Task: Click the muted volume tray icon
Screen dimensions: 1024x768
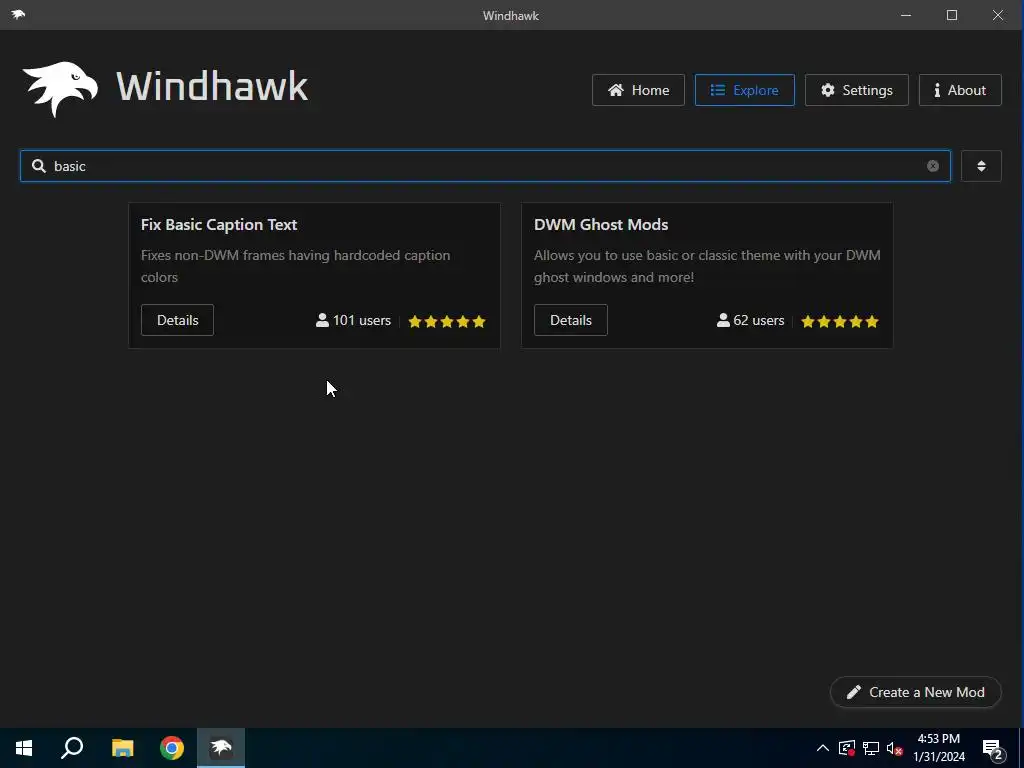Action: pos(895,748)
